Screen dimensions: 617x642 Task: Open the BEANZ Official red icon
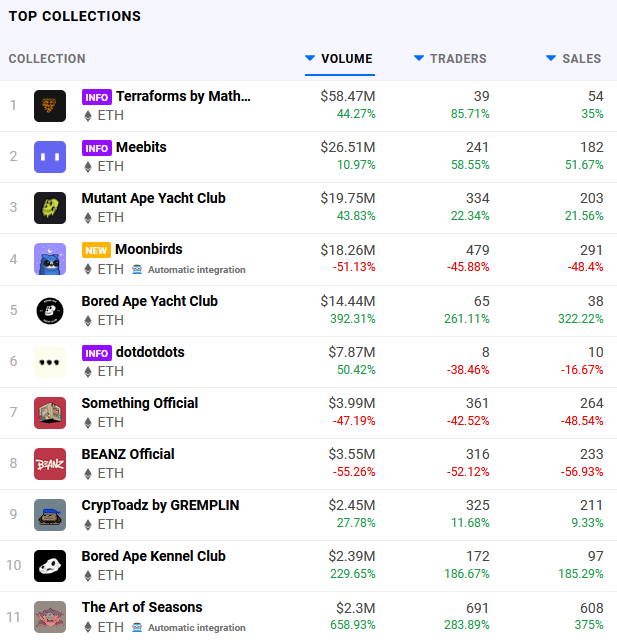coord(50,464)
